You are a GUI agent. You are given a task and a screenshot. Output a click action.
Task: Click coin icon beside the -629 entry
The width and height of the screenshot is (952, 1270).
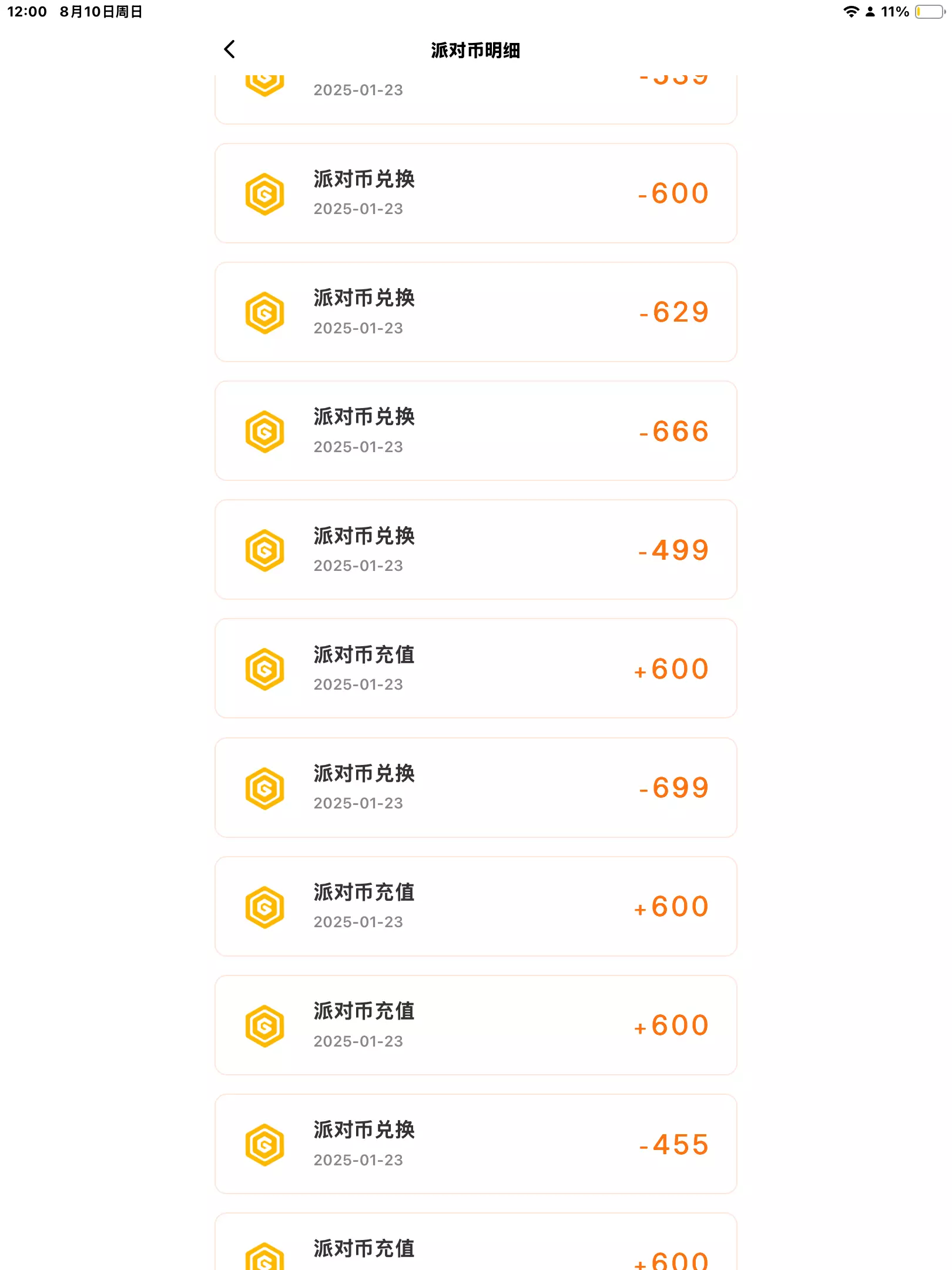264,313
